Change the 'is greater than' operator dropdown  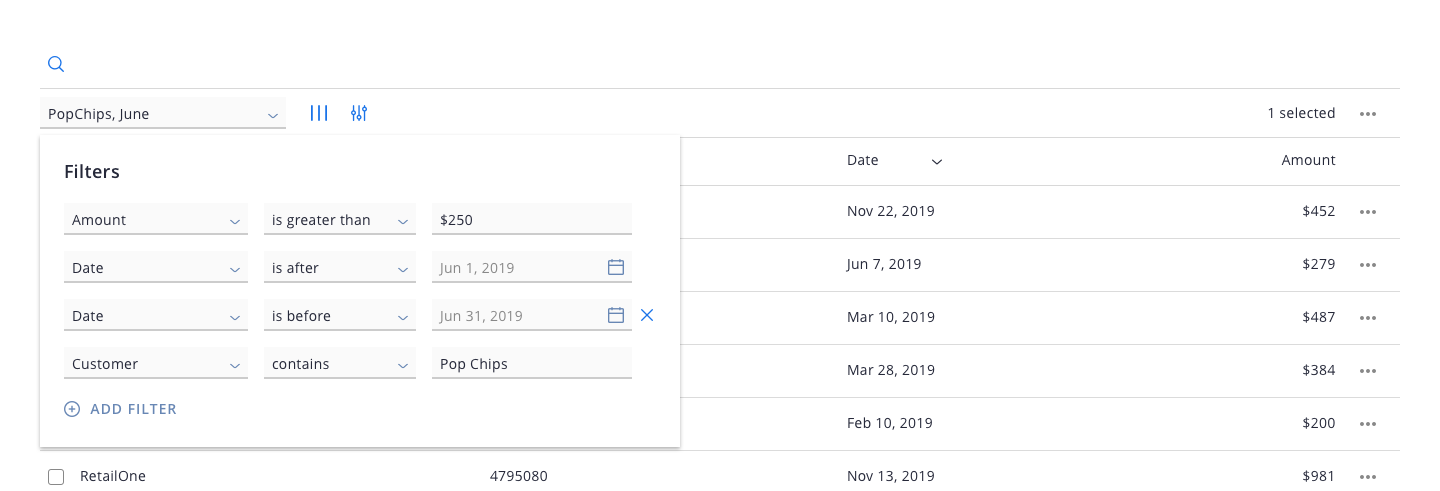point(340,220)
